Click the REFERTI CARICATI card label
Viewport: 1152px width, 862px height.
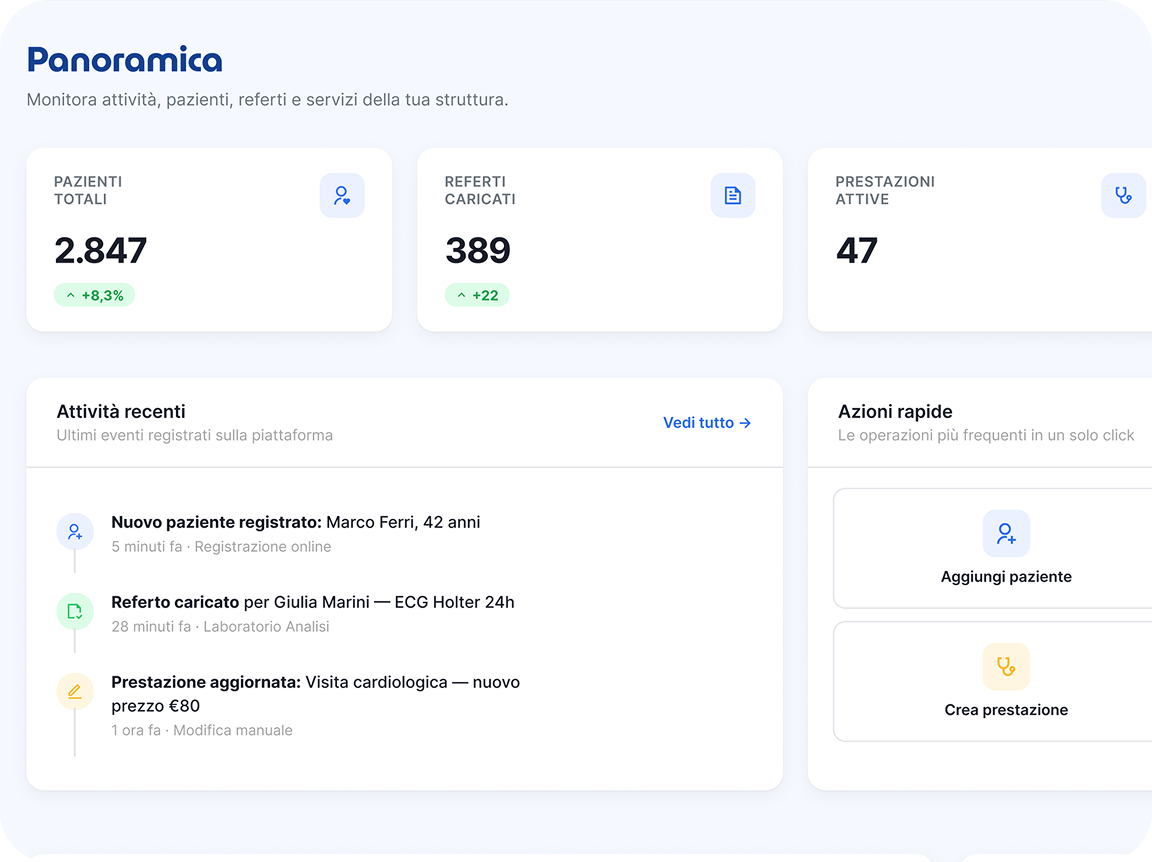click(480, 190)
